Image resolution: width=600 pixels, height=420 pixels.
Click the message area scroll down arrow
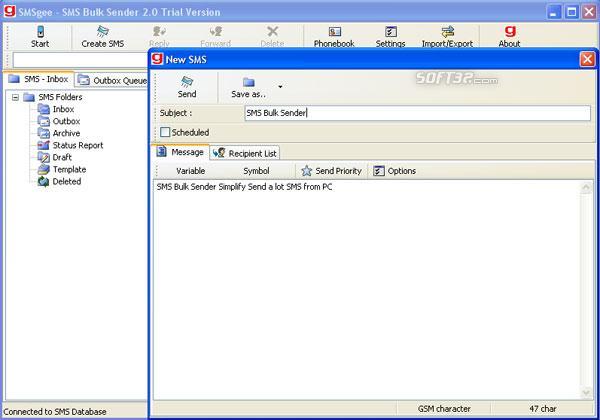click(586, 392)
